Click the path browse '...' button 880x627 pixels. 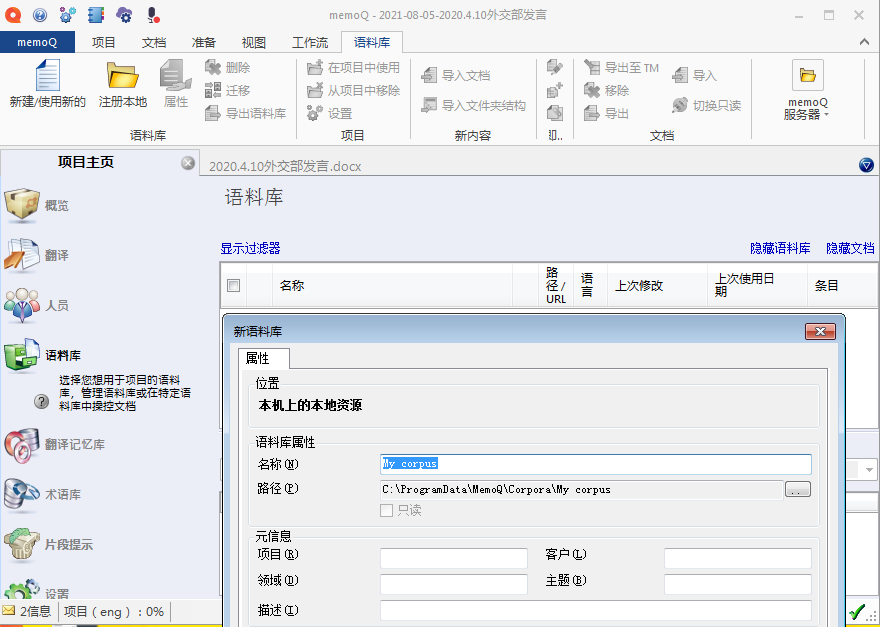[x=798, y=489]
